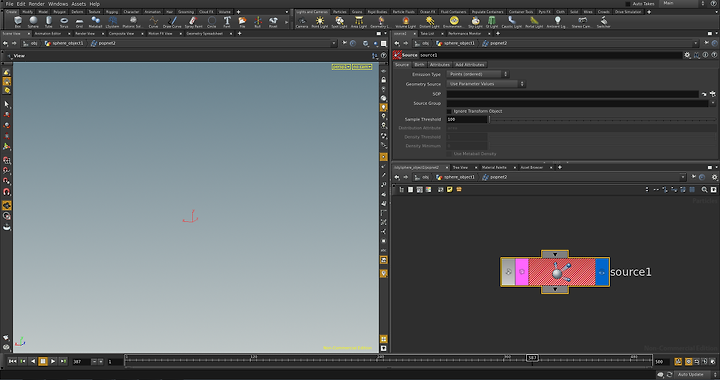Image resolution: width=720 pixels, height=380 pixels.
Task: Click the stop playback button
Action: coord(43,362)
